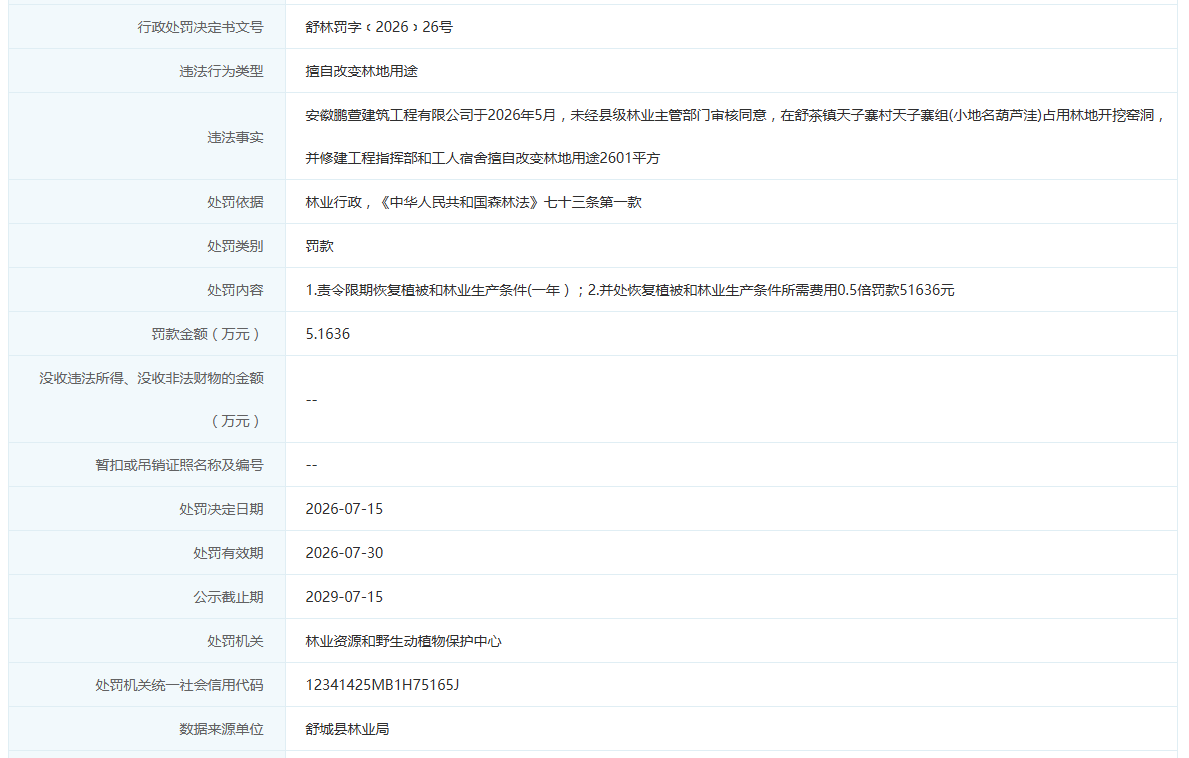
Task: Click document number 舒林罚字﹝2026﹞26号
Action: pyautogui.click(x=379, y=27)
